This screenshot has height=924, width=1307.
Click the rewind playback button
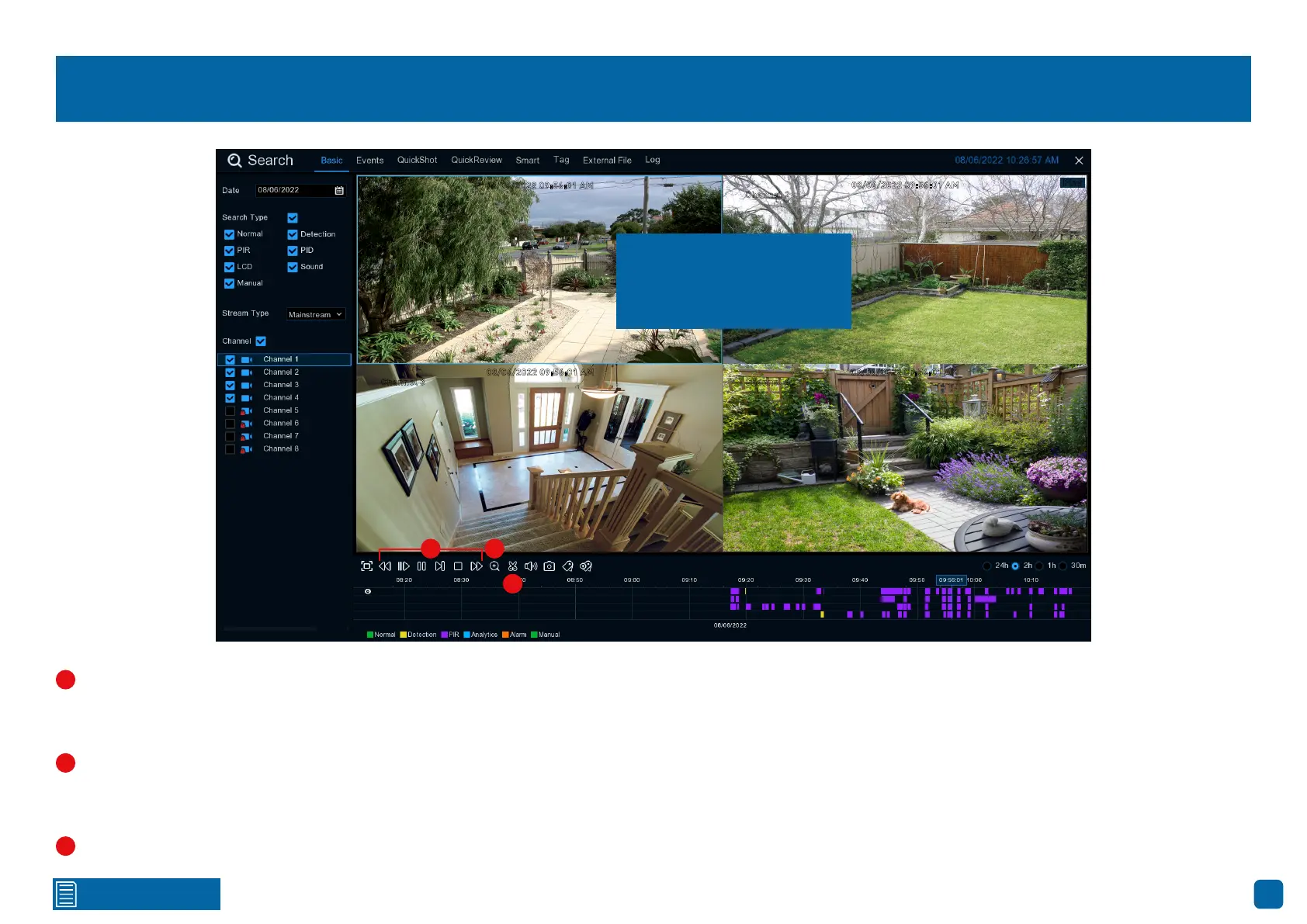(x=385, y=566)
